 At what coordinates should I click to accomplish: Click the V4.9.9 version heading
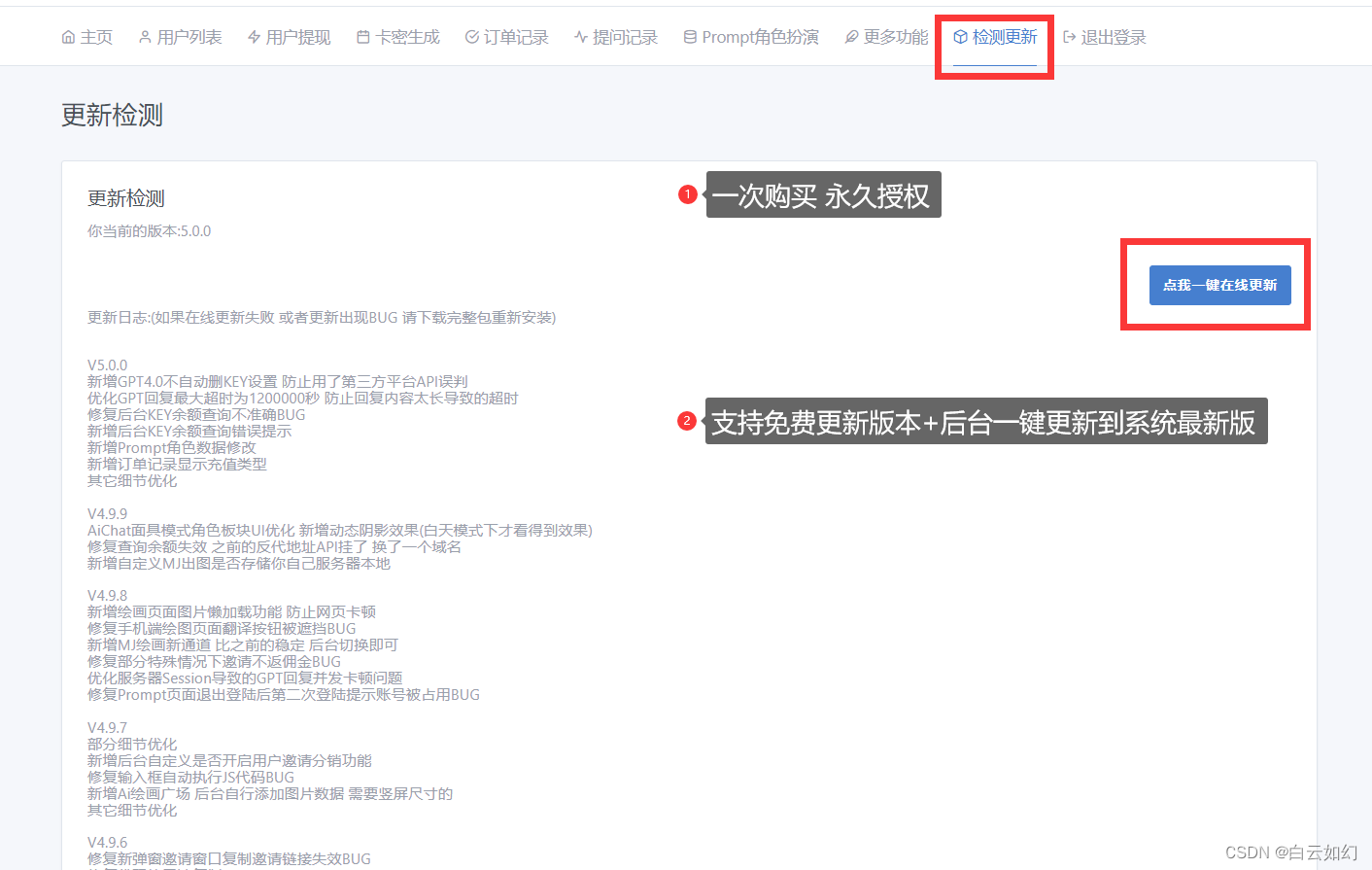point(107,514)
